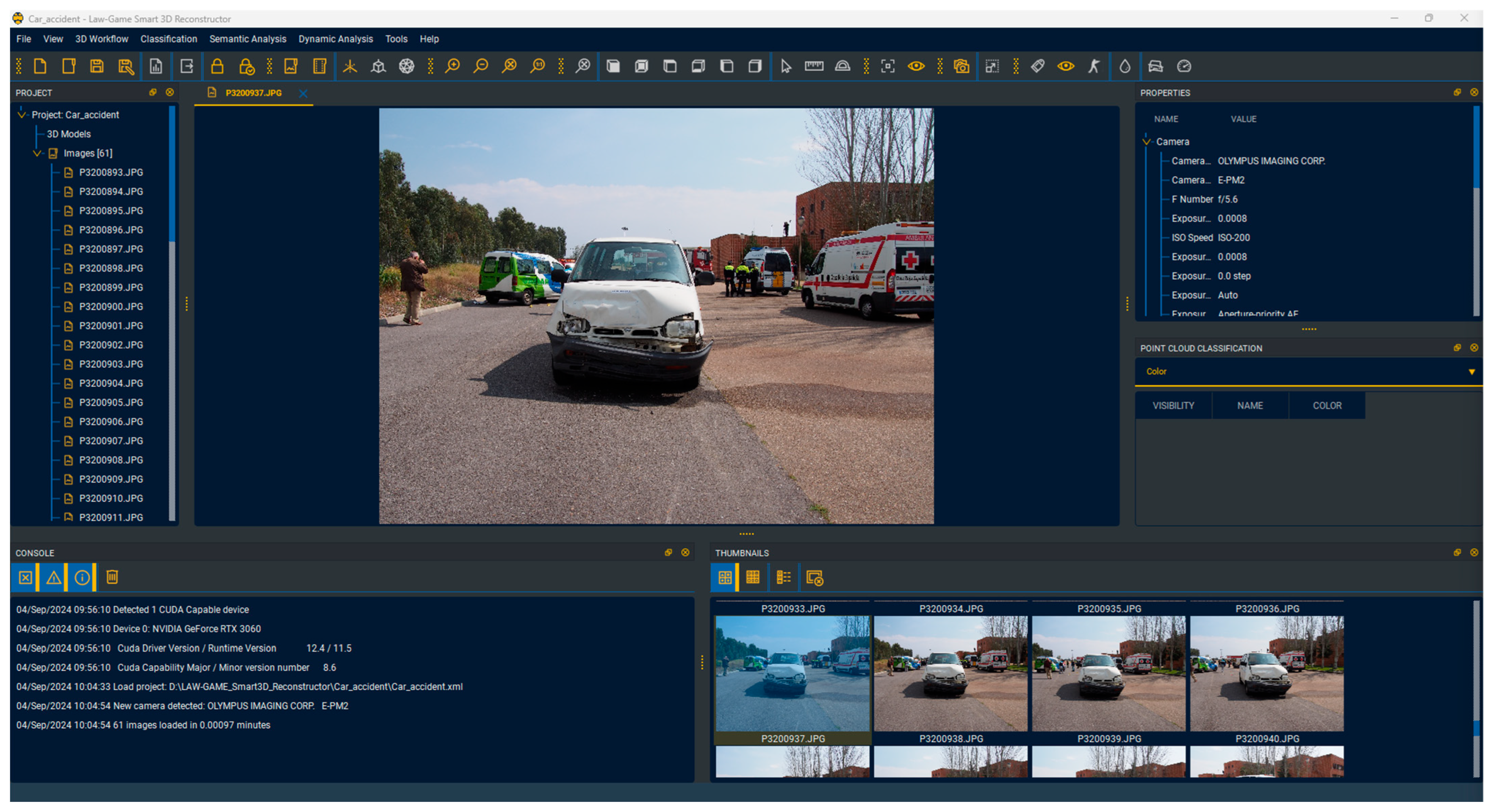
Task: Toggle info messages filter in console
Action: pyautogui.click(x=82, y=577)
